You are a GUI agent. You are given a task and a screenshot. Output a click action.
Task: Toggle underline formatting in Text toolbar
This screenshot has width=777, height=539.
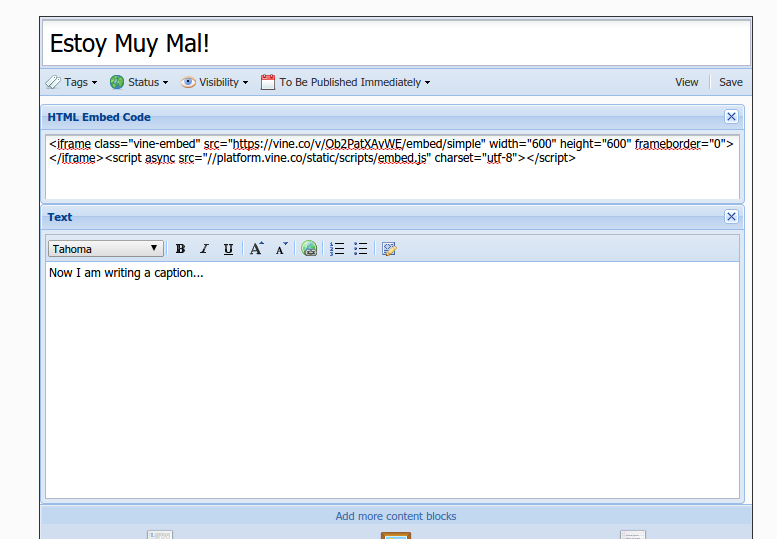[228, 249]
